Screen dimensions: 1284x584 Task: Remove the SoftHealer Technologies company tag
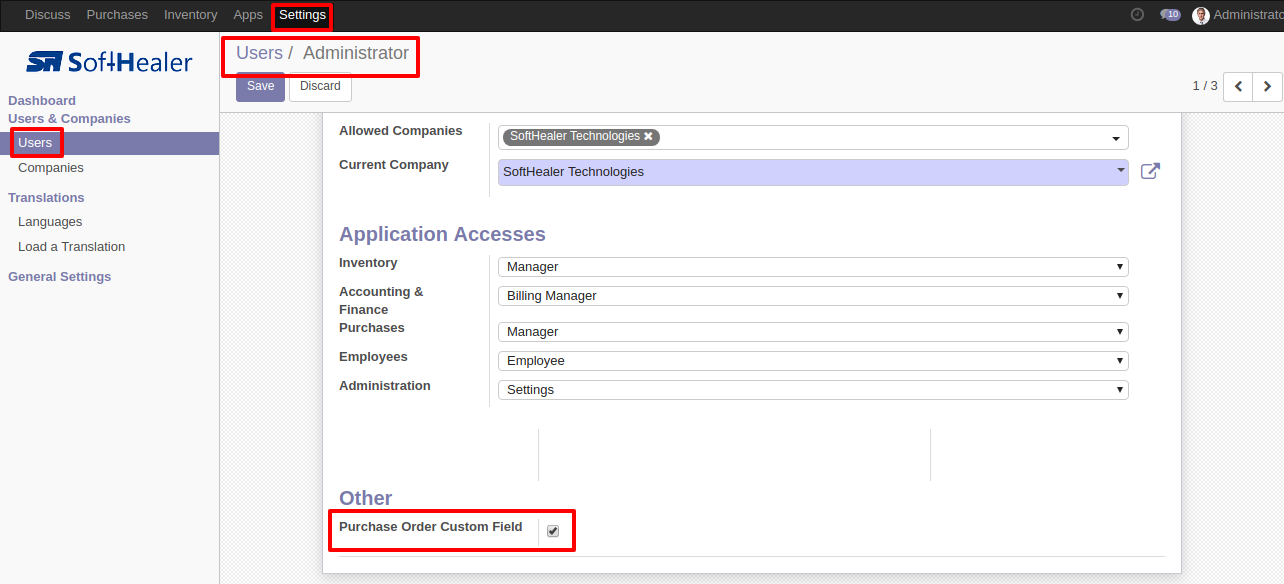648,136
